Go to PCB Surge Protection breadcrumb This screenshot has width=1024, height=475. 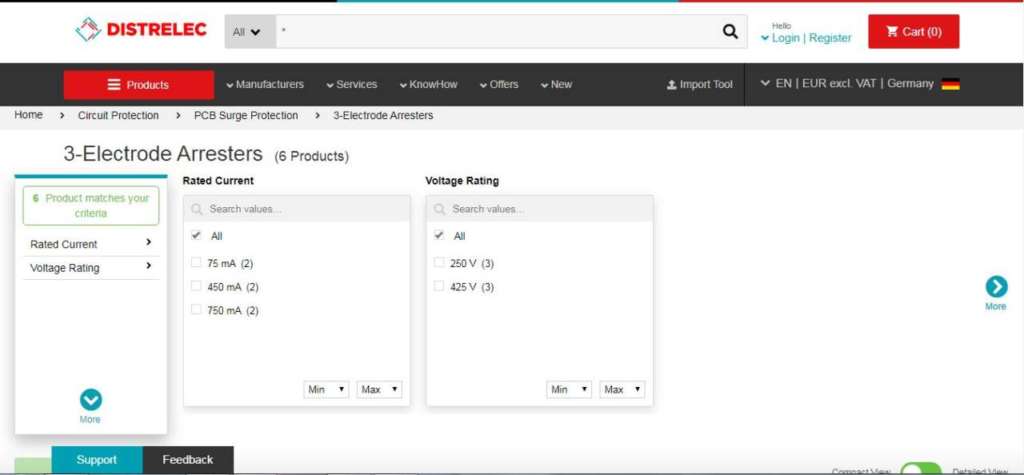246,115
